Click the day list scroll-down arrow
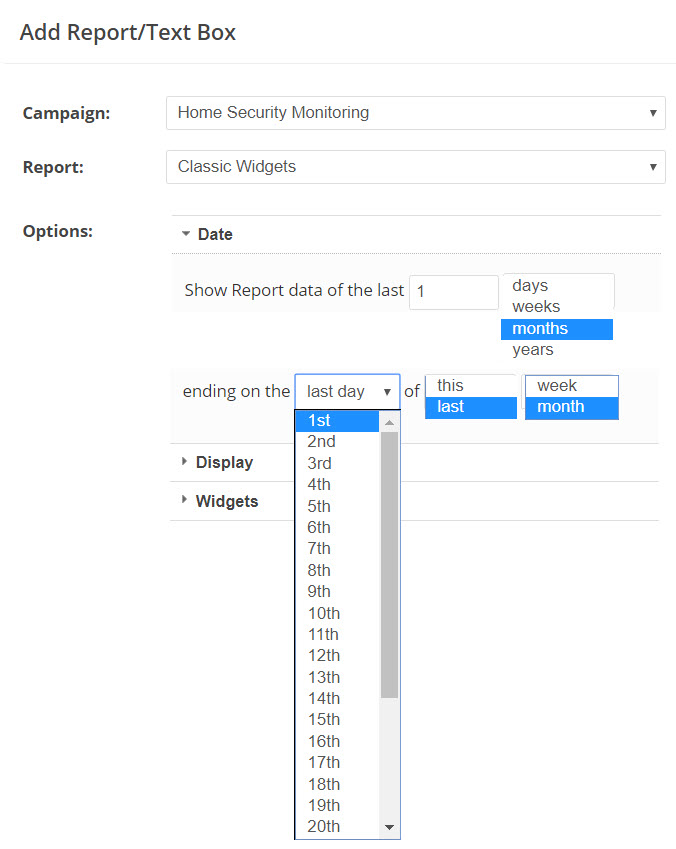 coord(390,828)
